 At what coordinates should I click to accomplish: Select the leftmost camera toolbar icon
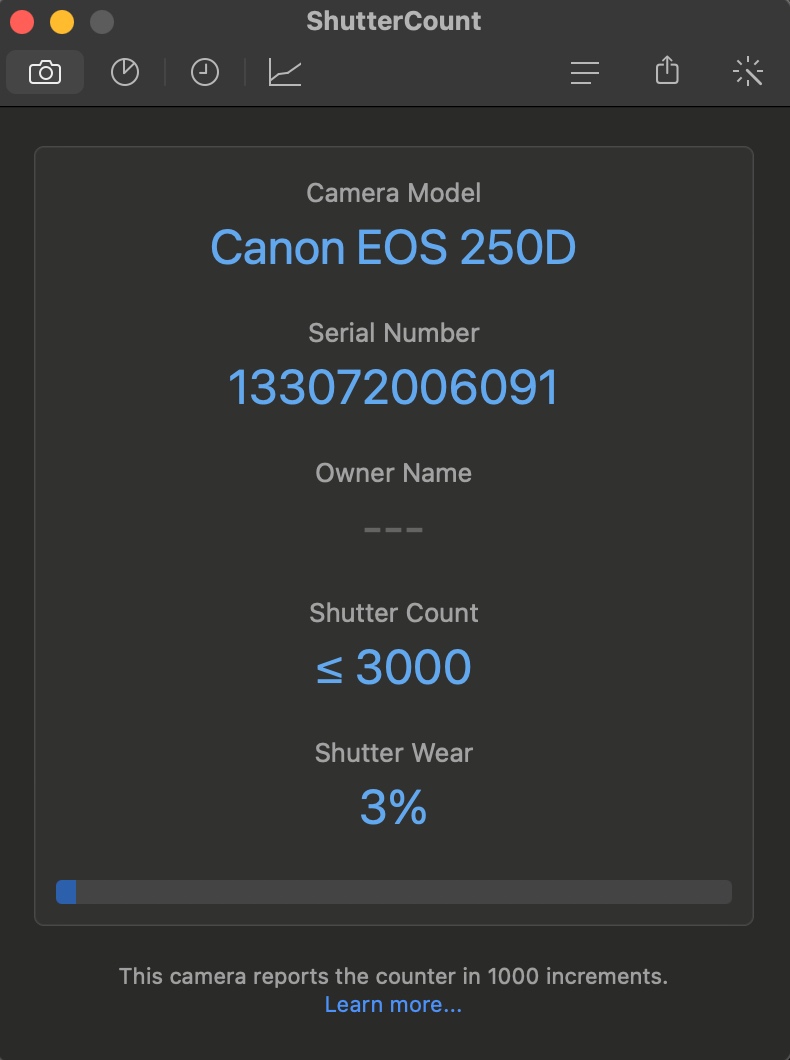point(45,71)
